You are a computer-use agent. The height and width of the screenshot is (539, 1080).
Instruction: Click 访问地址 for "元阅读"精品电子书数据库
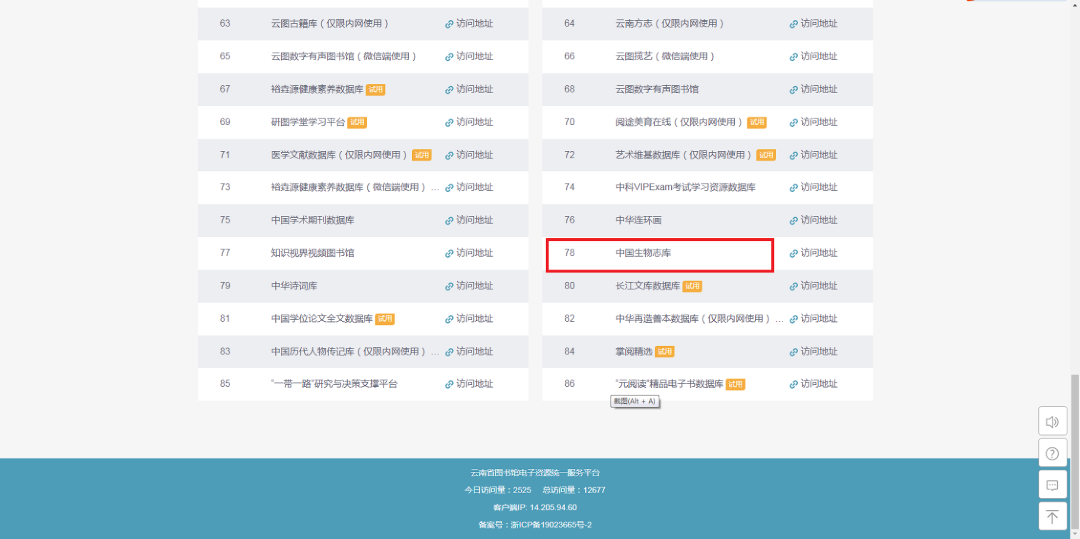[819, 384]
